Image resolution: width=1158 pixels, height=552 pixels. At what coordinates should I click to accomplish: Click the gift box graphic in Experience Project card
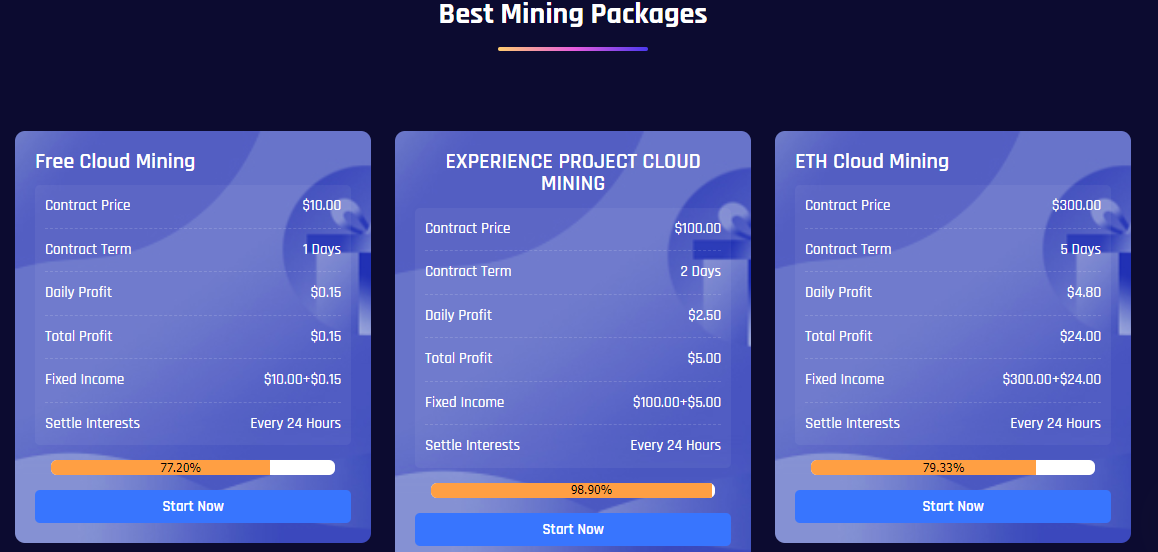click(x=738, y=260)
